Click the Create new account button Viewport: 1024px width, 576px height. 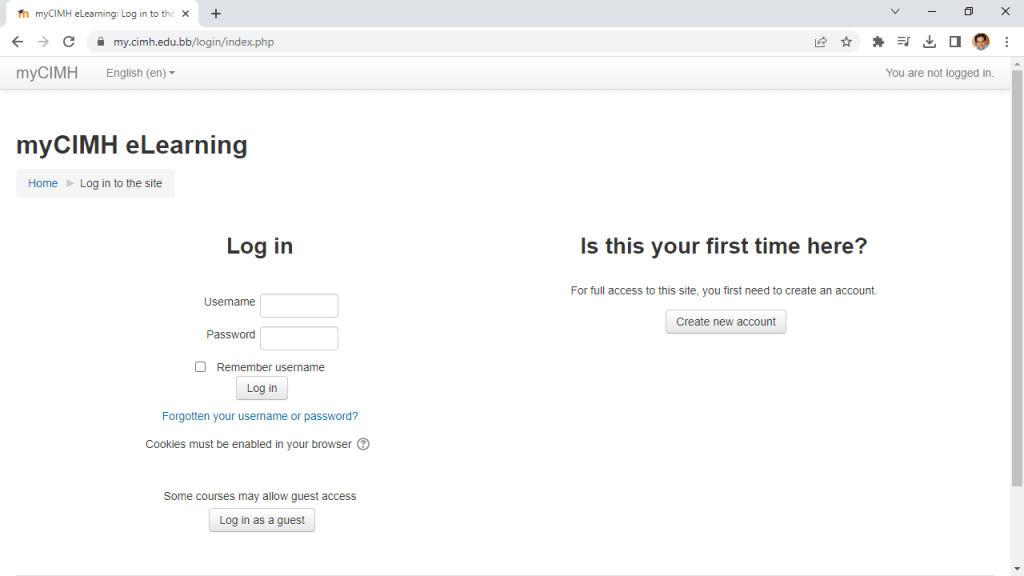pos(726,322)
